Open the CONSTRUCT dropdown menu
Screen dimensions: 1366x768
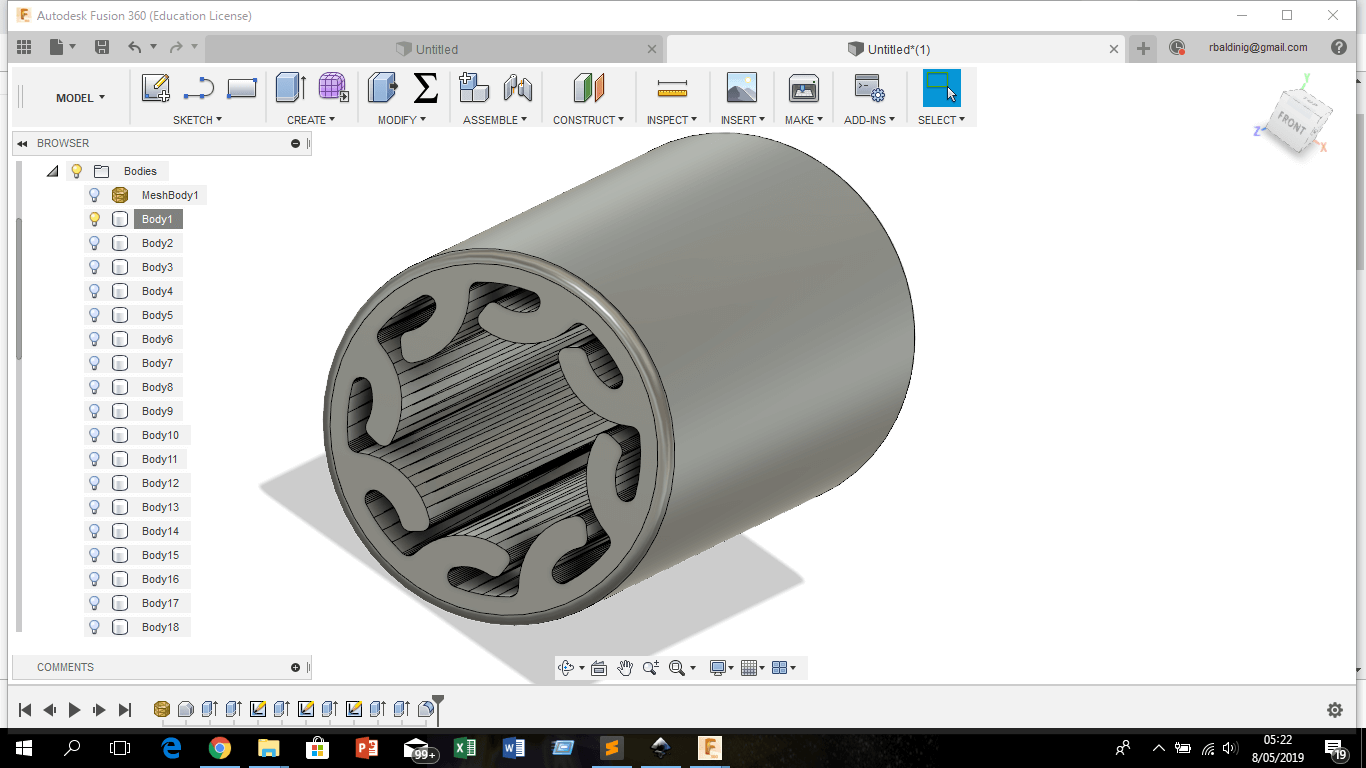point(588,120)
